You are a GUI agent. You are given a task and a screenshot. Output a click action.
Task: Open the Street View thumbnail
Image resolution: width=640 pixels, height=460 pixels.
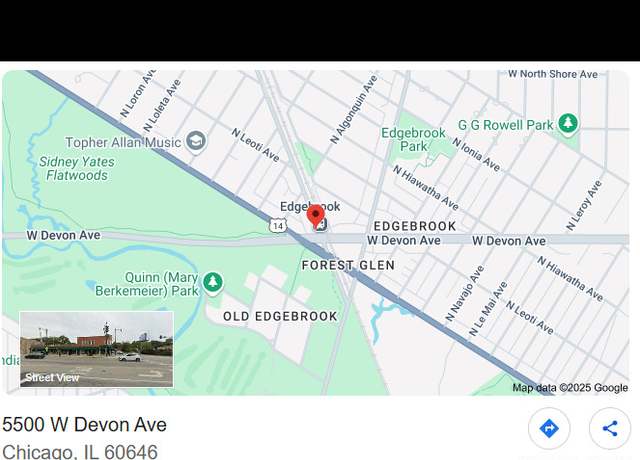pos(97,349)
